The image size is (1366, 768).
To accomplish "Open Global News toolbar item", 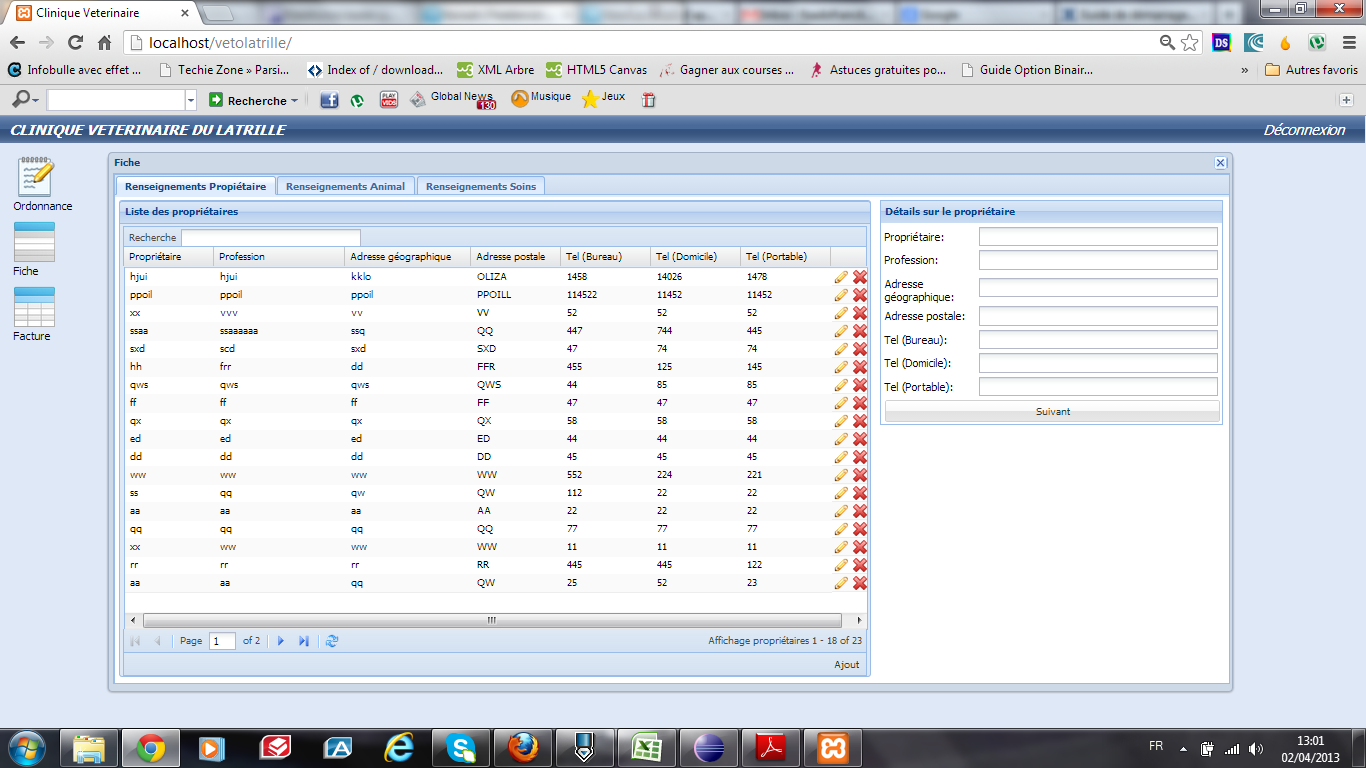I will pos(453,99).
